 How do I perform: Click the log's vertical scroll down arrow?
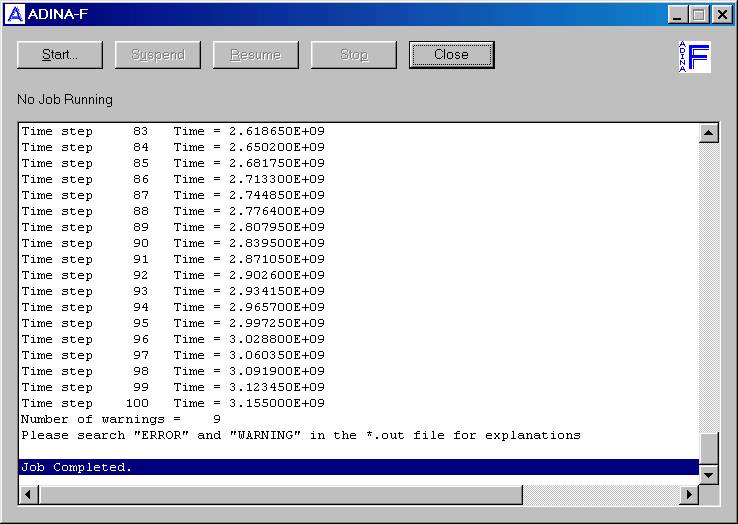709,475
